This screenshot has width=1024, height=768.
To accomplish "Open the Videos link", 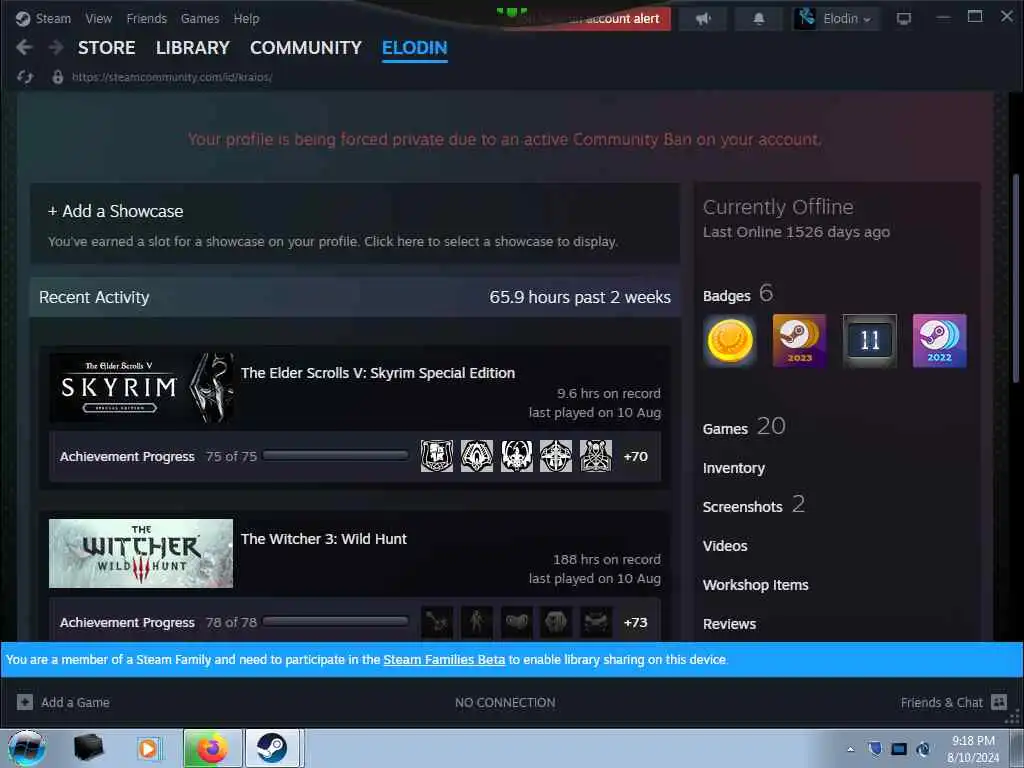I will coord(725,546).
